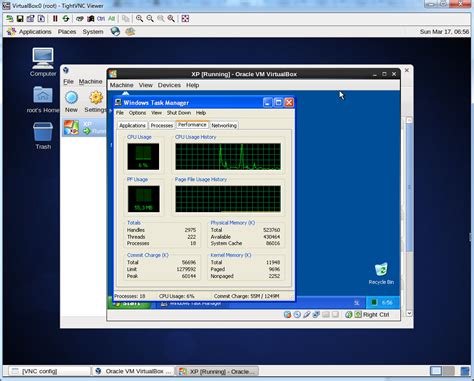Open the GNOME Applications menu
The image size is (474, 381).
click(x=35, y=32)
